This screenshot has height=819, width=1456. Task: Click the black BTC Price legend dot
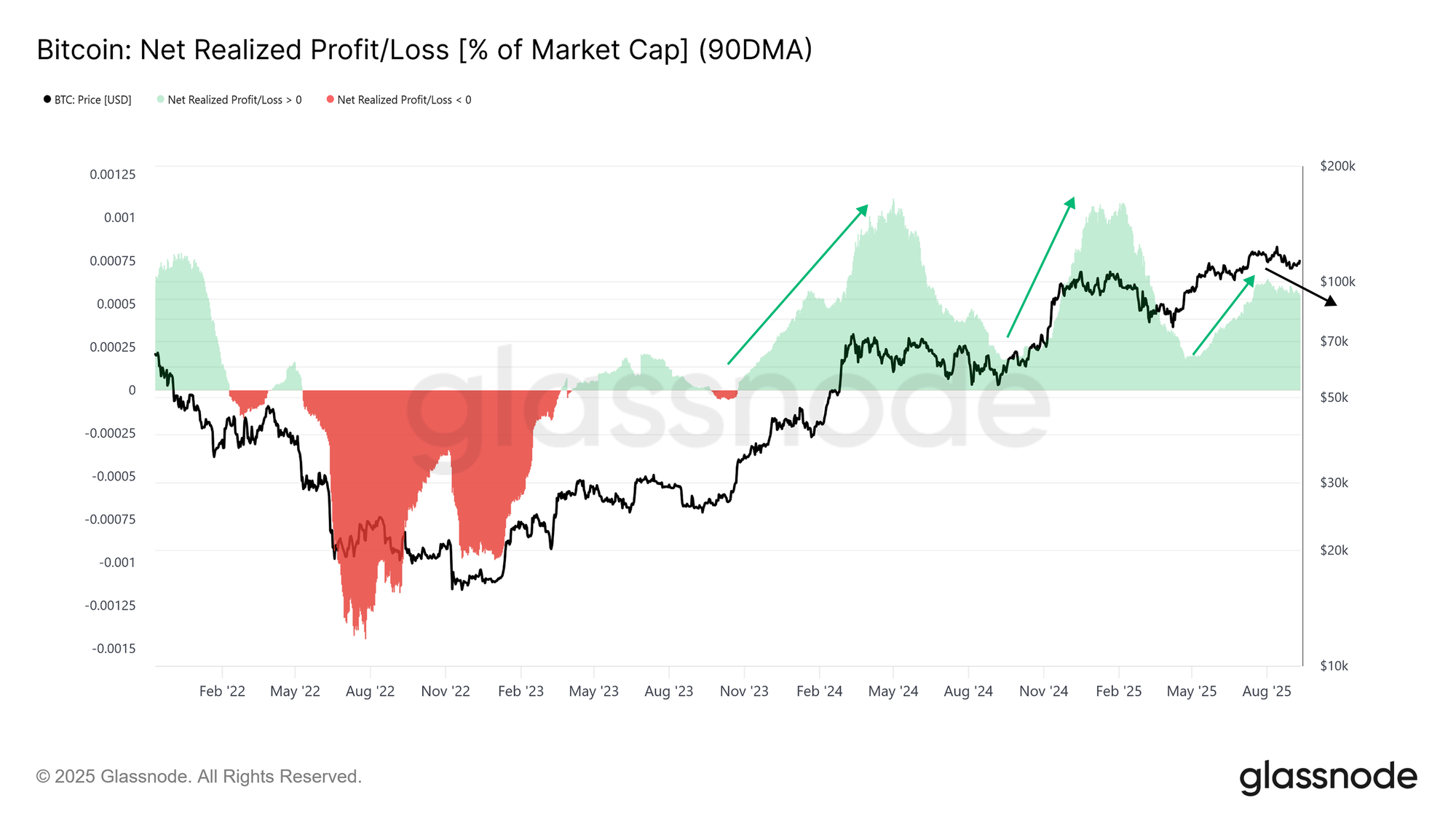(x=47, y=99)
